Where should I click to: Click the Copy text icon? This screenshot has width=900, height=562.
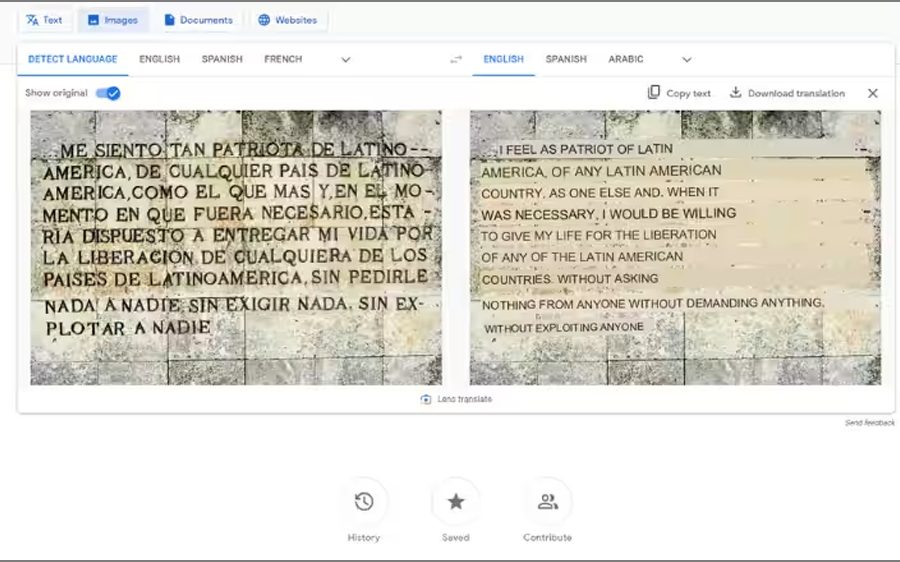pyautogui.click(x=654, y=93)
